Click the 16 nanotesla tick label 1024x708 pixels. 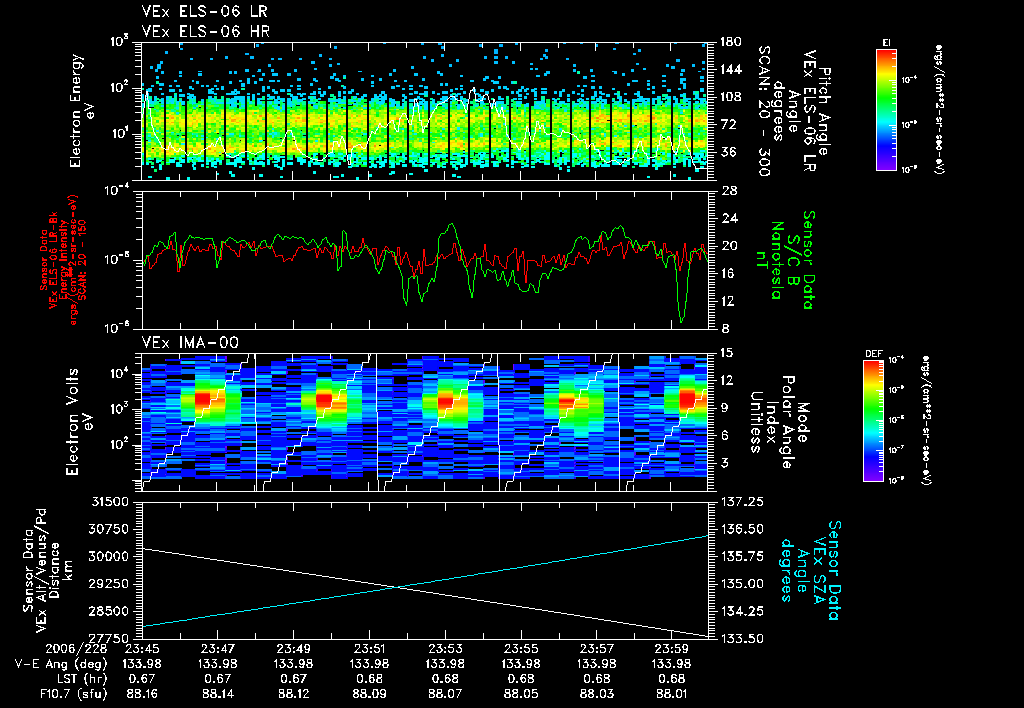click(730, 274)
